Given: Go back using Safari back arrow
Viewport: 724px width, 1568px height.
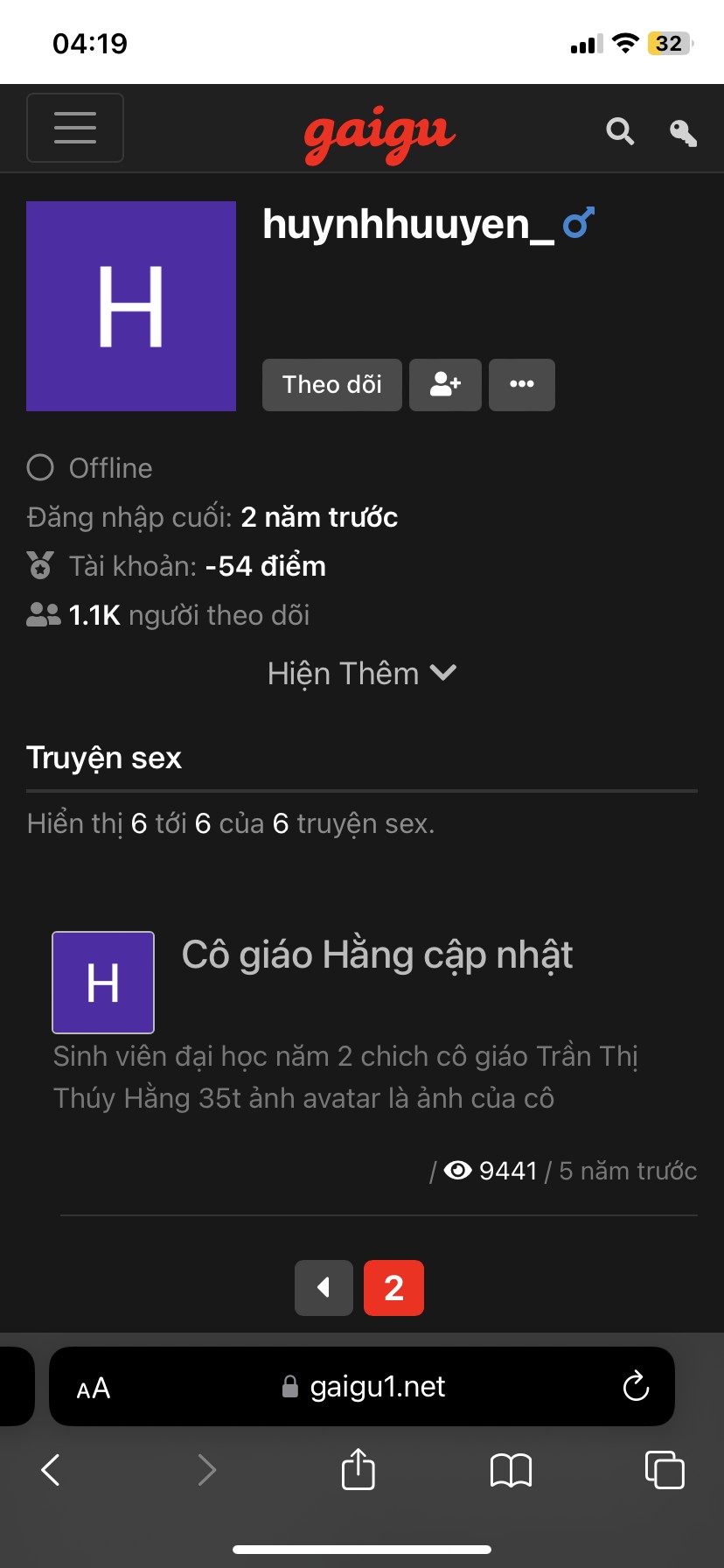Looking at the screenshot, I should pos(51,1469).
